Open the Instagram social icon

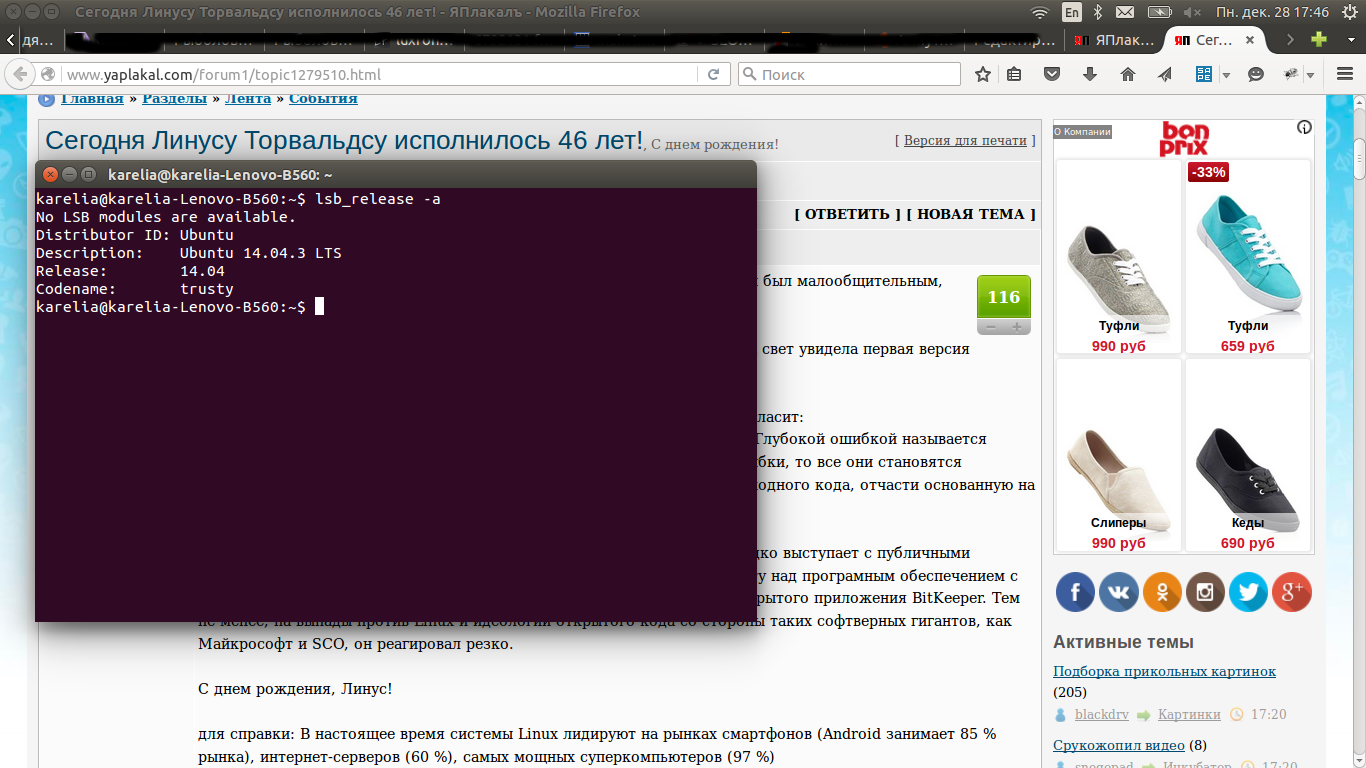1205,592
